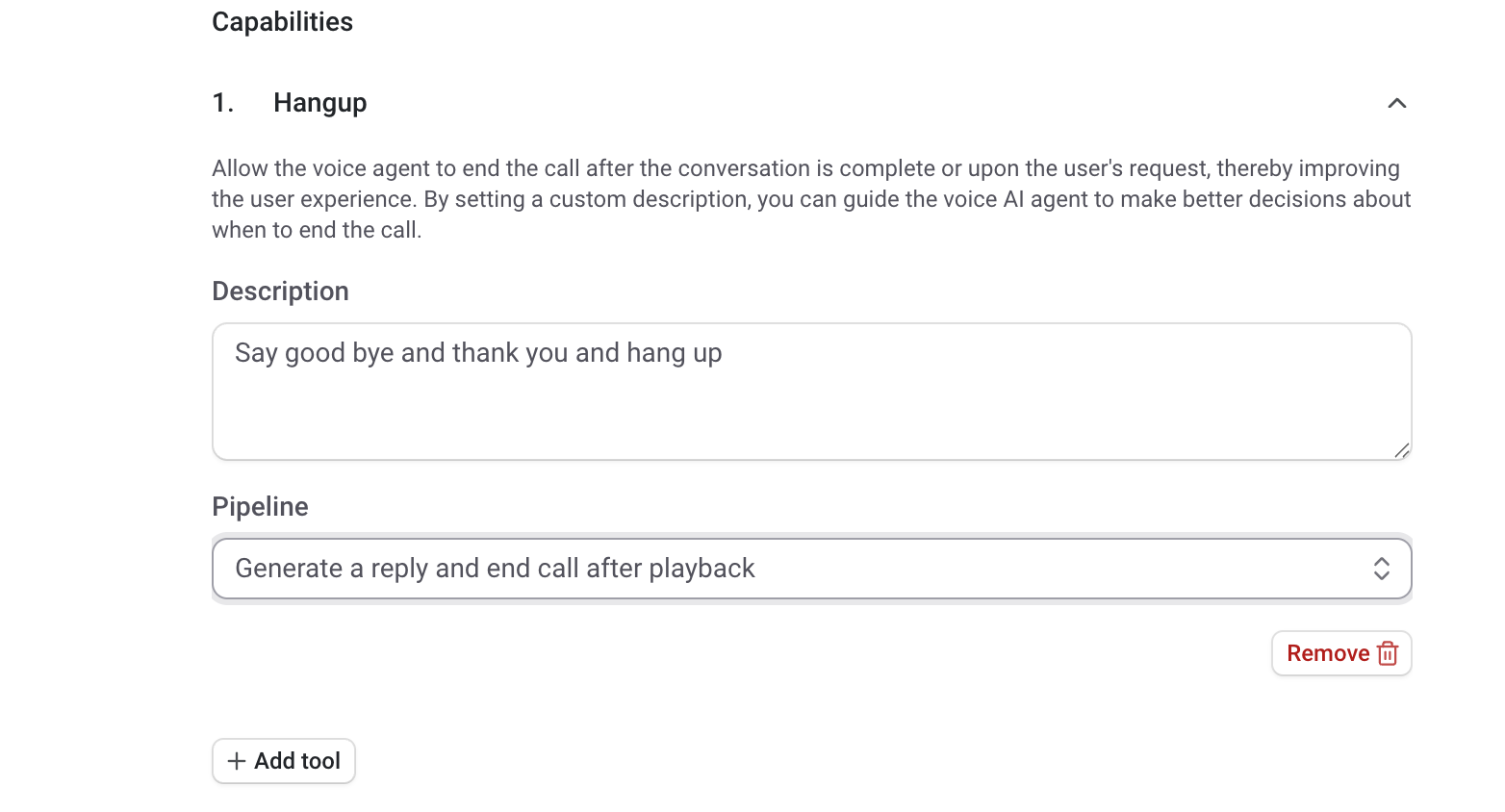The width and height of the screenshot is (1505, 812).
Task: Click the Hangup capability title
Action: [319, 103]
